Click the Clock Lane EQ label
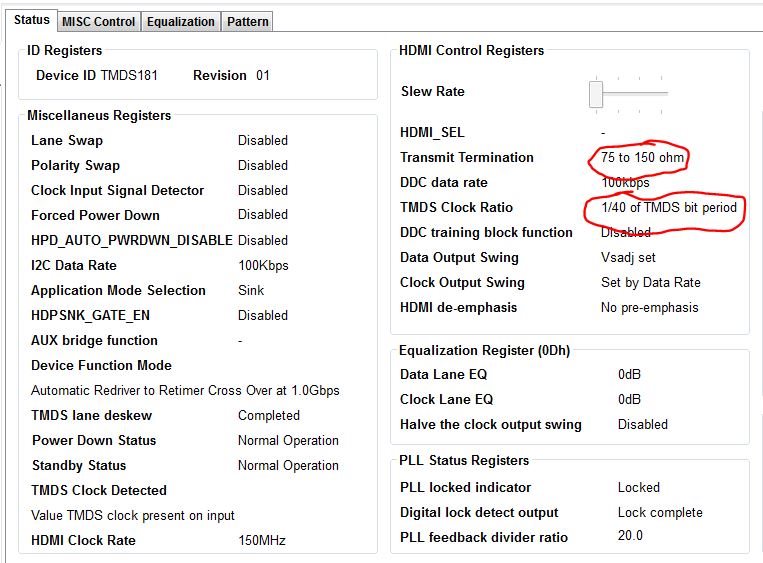 [446, 400]
